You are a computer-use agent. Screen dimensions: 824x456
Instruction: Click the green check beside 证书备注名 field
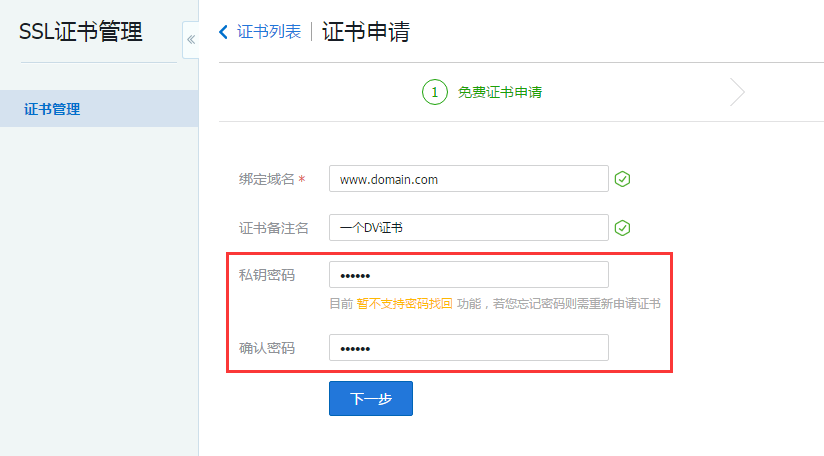pos(622,228)
